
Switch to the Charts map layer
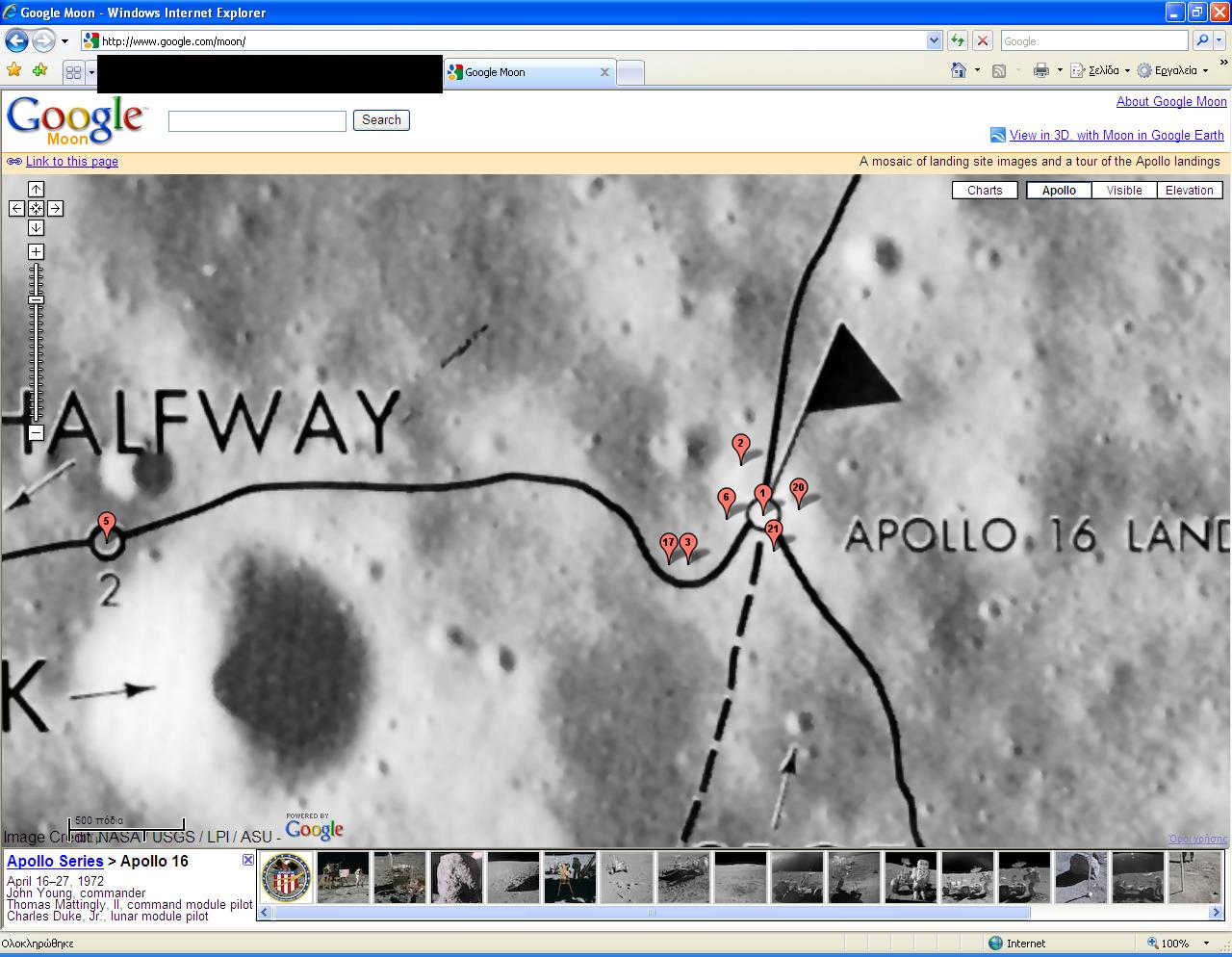coord(985,190)
